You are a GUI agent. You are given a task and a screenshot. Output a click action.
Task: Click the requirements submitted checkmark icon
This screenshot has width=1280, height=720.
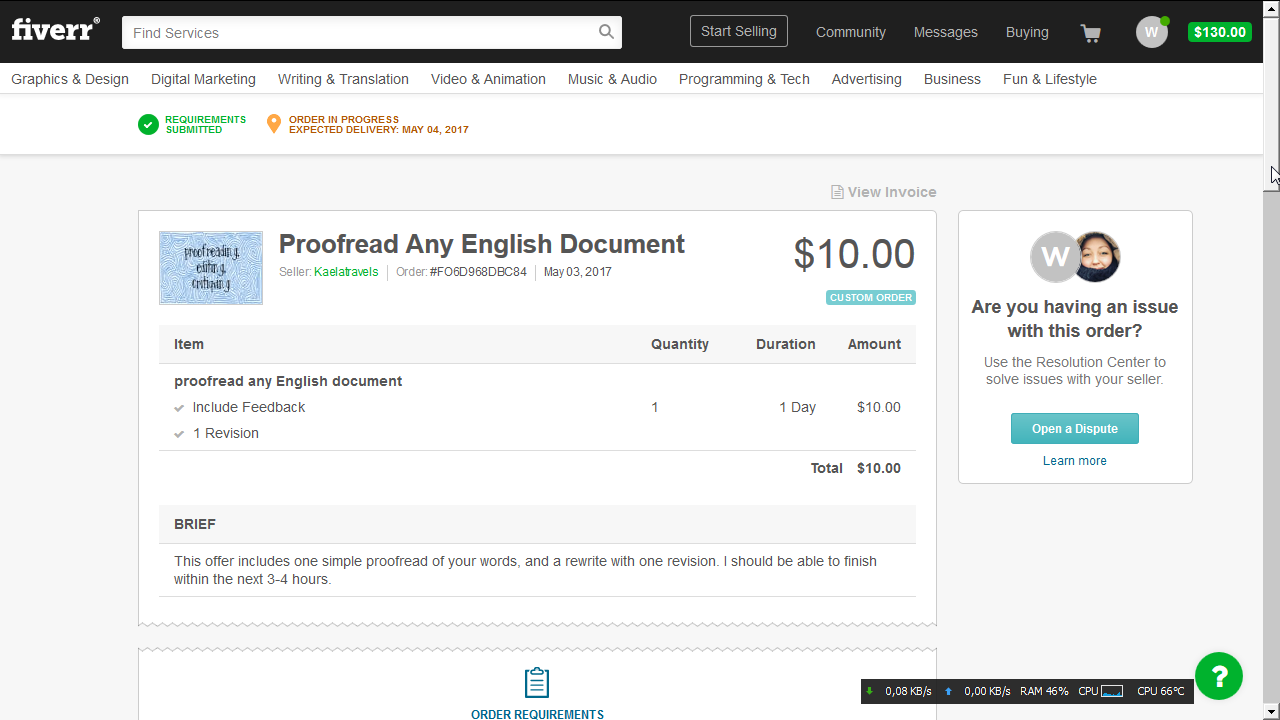coord(148,124)
